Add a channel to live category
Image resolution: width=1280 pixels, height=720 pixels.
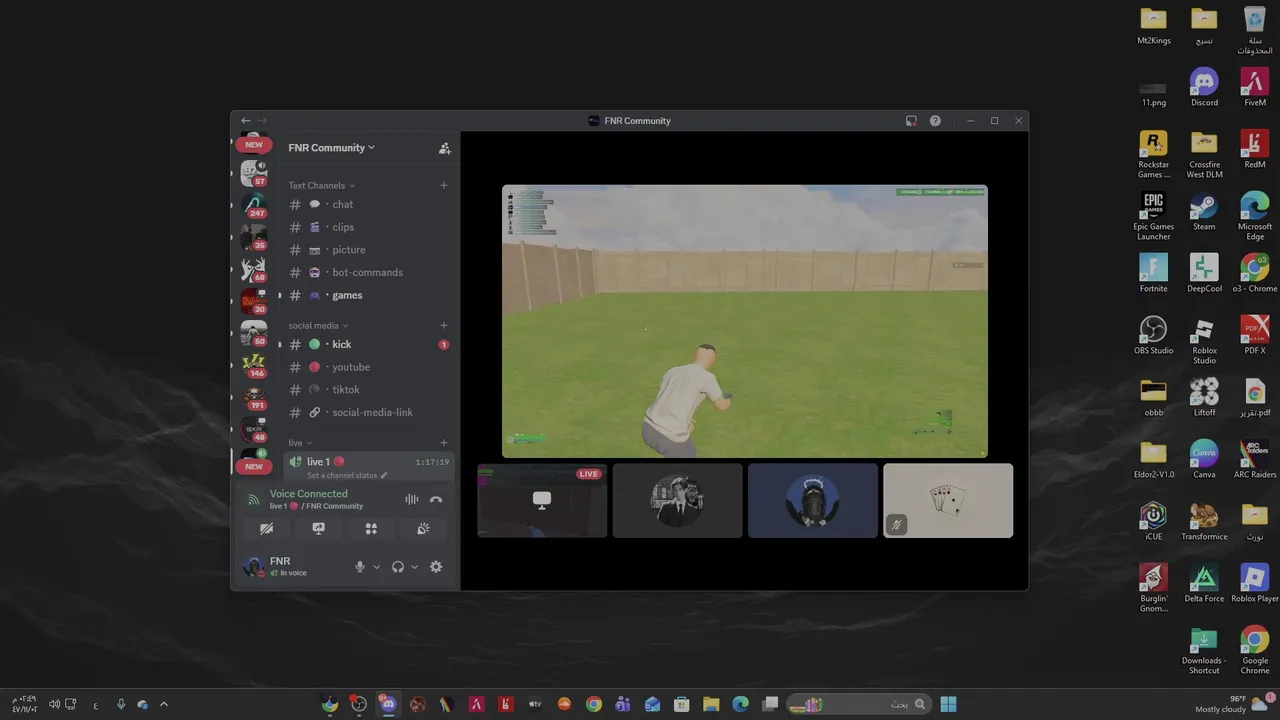[444, 443]
